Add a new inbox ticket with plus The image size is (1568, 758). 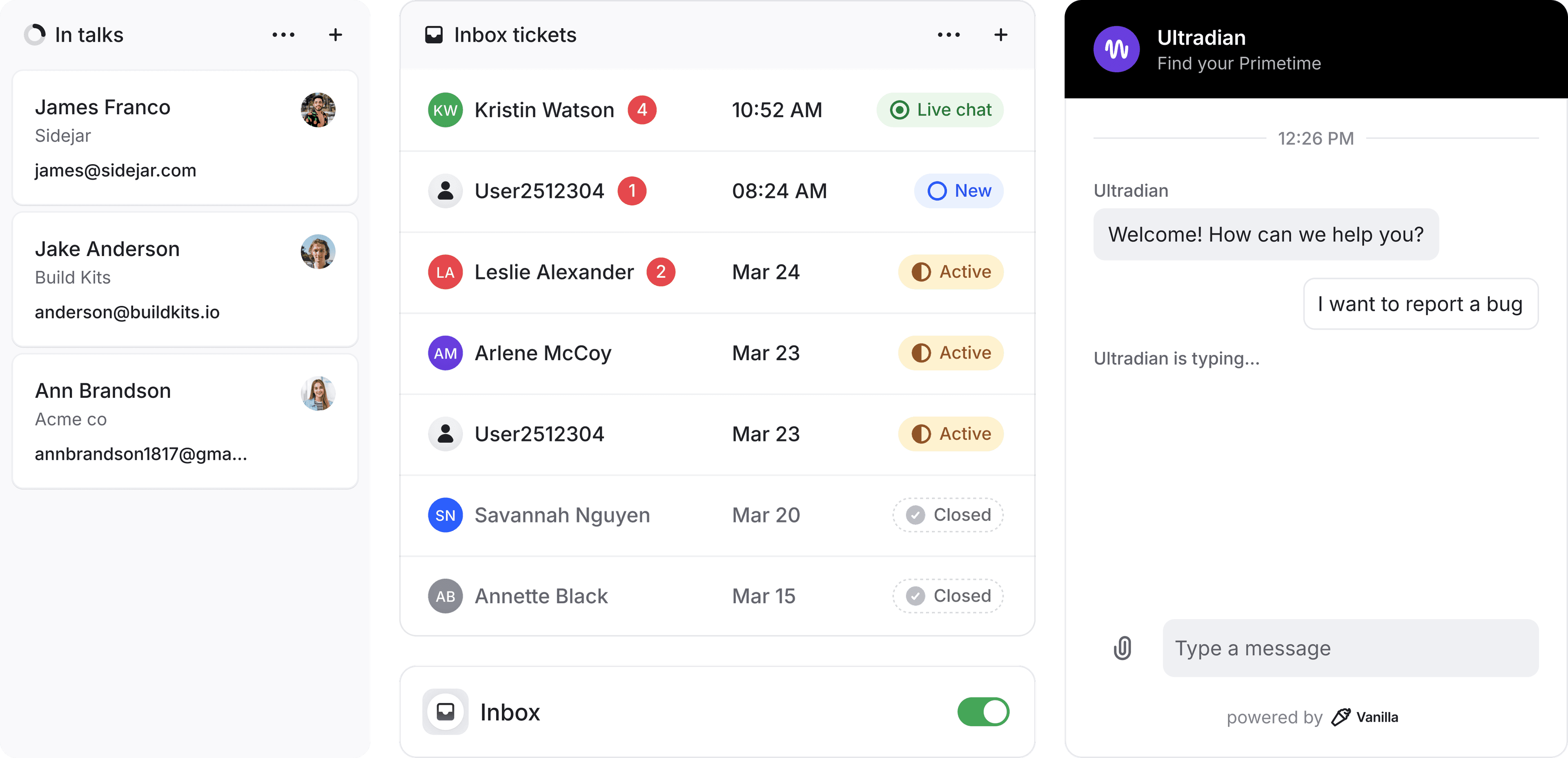(x=1001, y=35)
